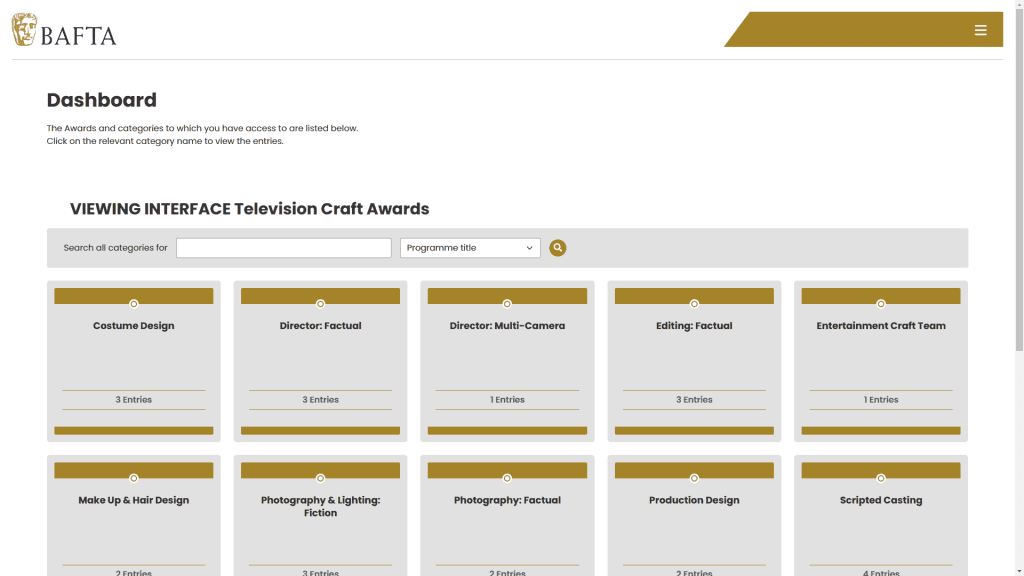Click the circle icon above Entertainment Craft Team

point(881,304)
